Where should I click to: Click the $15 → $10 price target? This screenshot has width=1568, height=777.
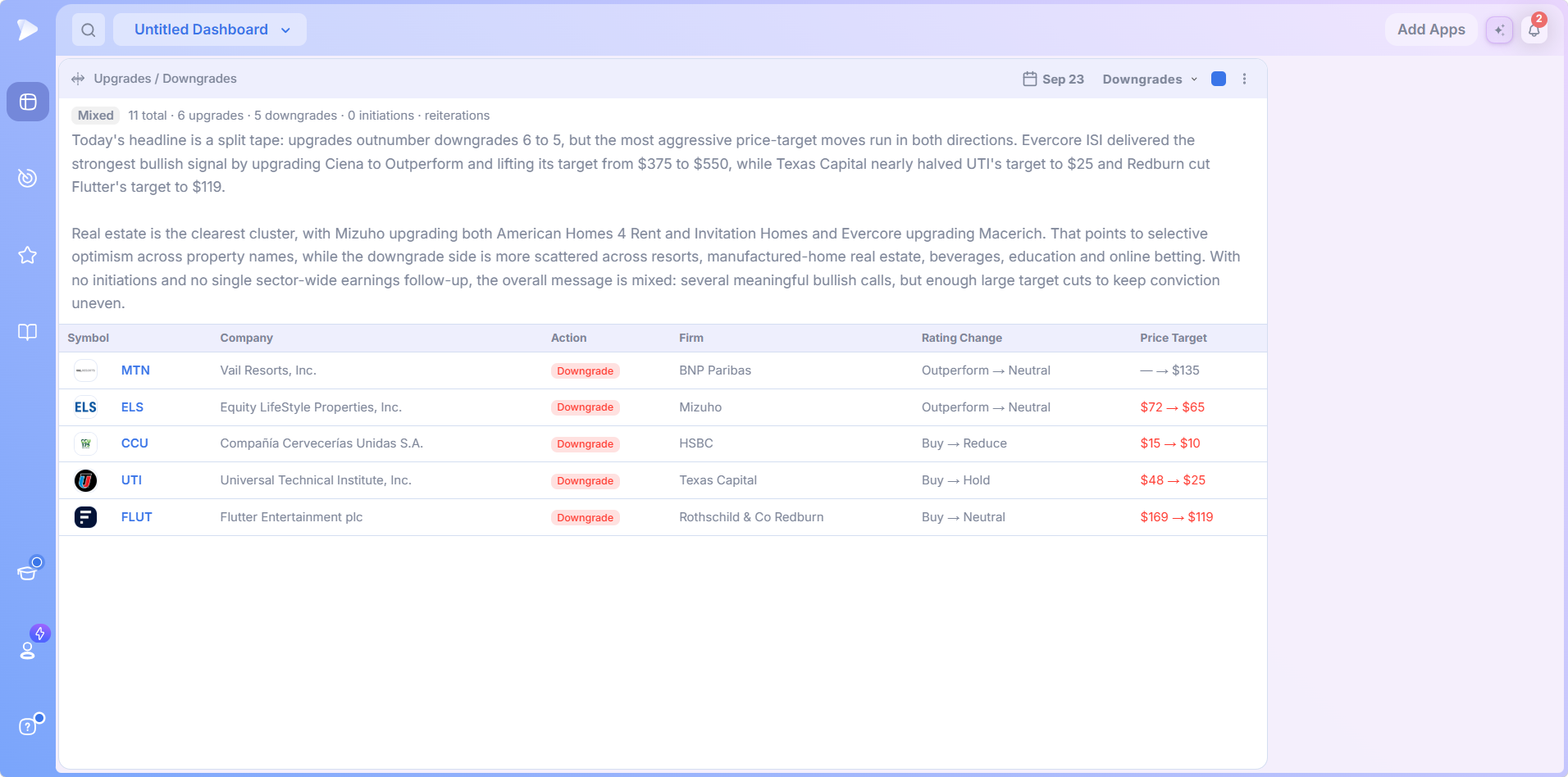pos(1170,443)
